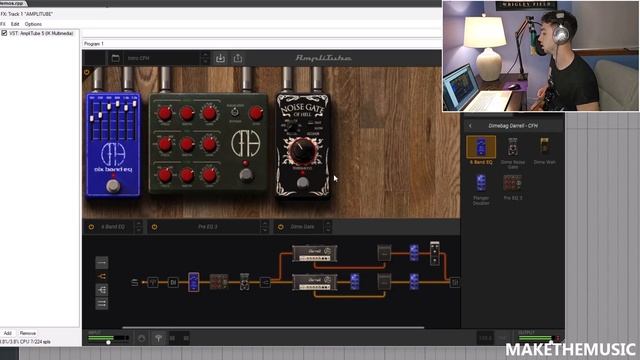Click the Dimebag Darrell - CFH header
Screen dimensions: 640x360
click(513, 126)
